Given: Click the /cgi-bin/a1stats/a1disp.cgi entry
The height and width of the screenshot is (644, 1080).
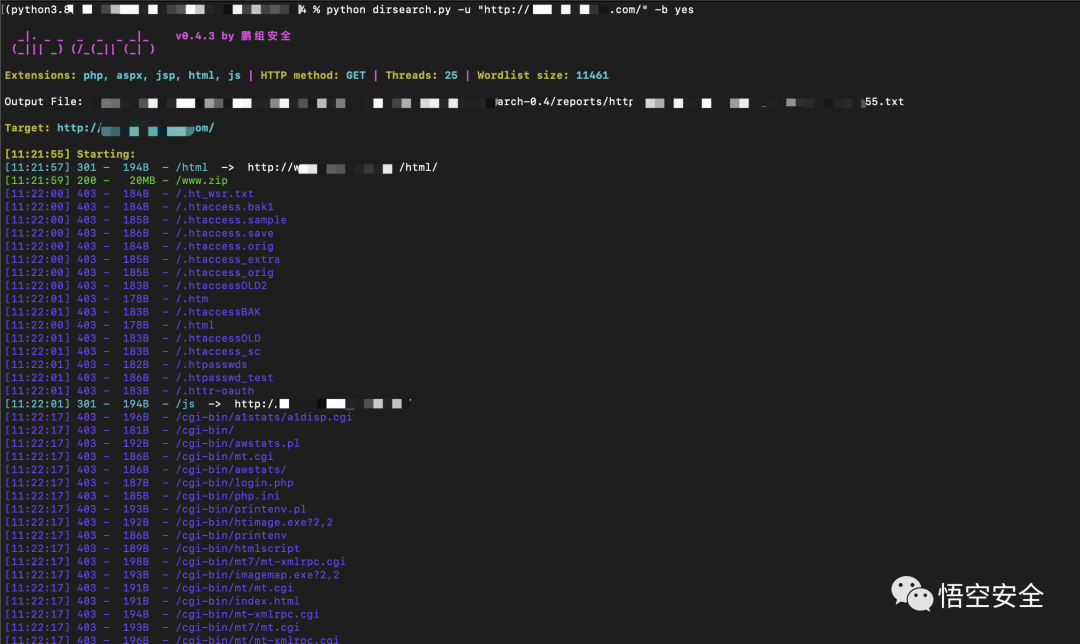Looking at the screenshot, I should [x=264, y=417].
